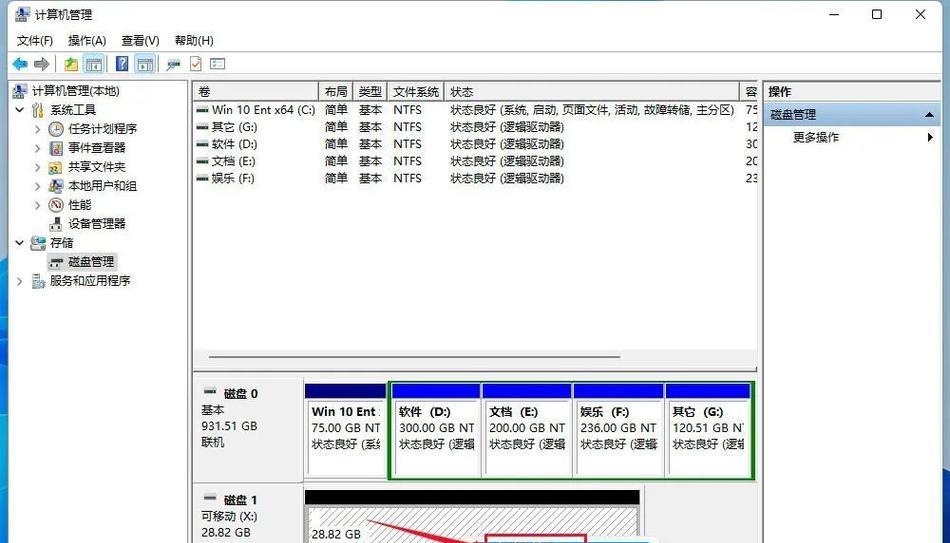Click the volume list horizontal scrollbar
This screenshot has height=543, width=950.
point(414,357)
